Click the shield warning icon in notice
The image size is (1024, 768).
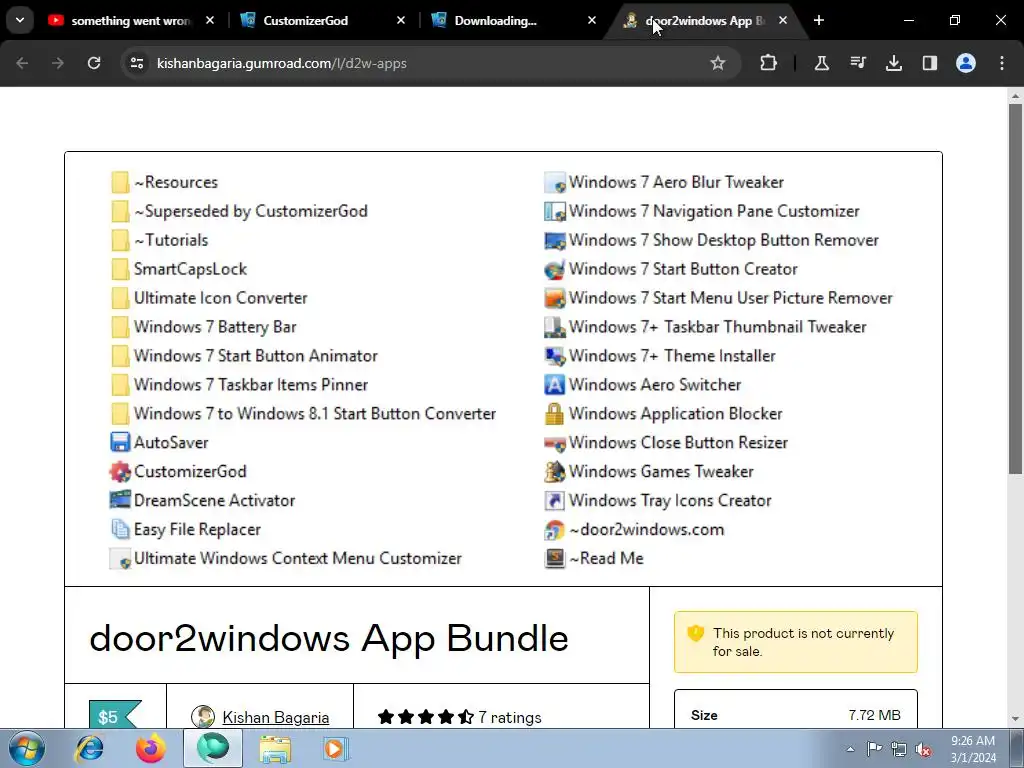[696, 633]
